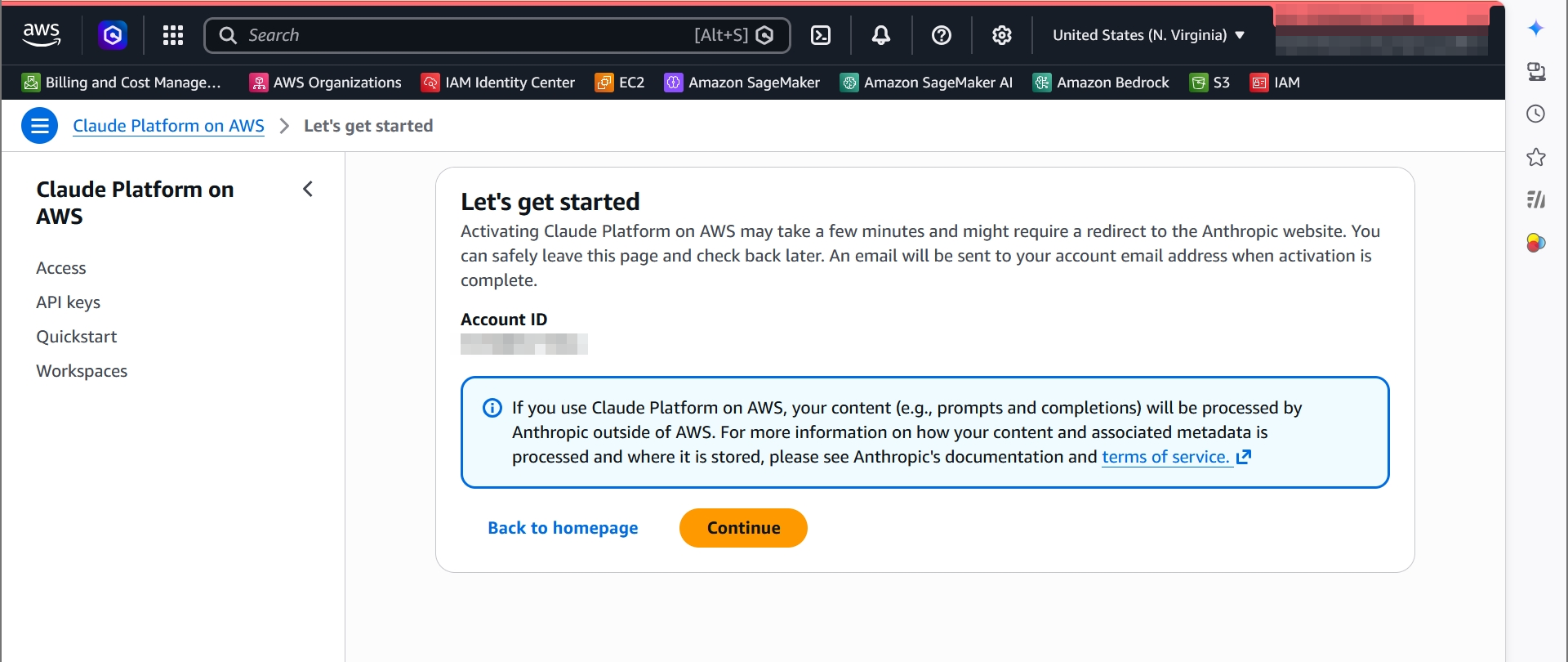
Task: Open the S3 shortcut
Action: pos(1209,83)
